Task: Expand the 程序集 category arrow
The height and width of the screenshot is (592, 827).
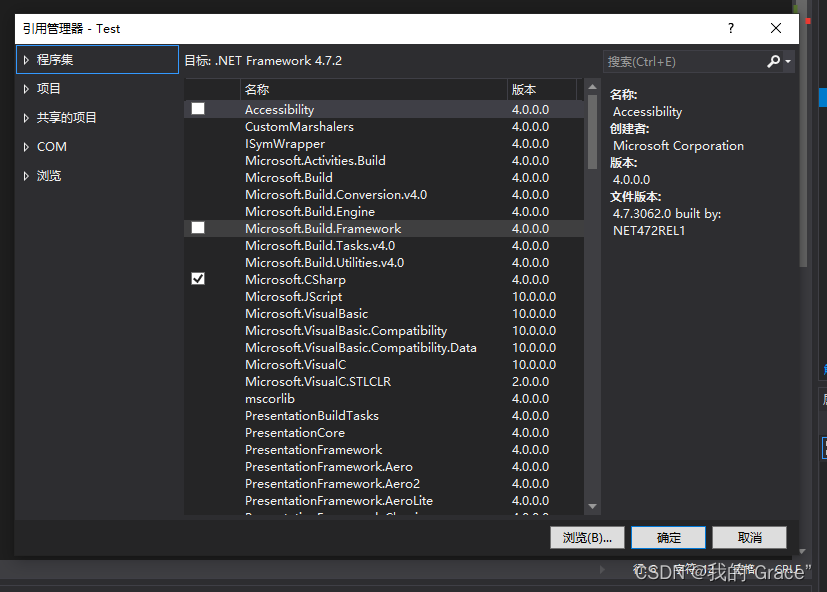Action: 26,60
